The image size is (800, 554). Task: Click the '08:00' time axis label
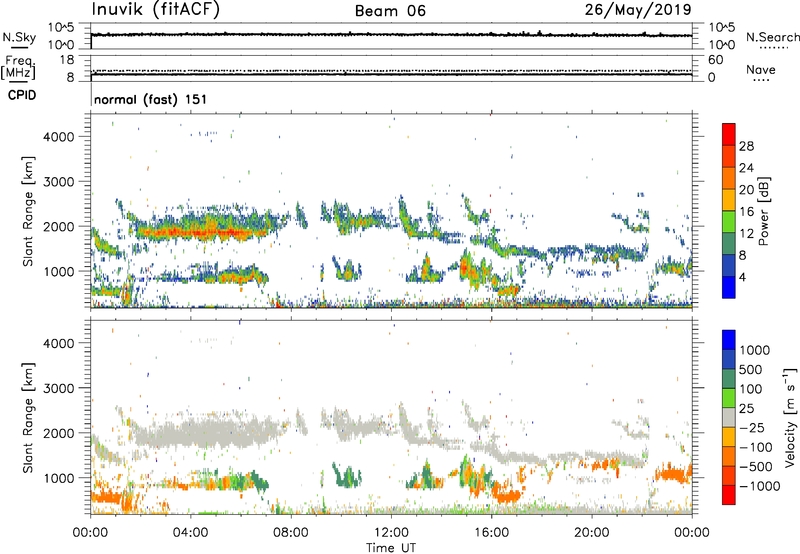pos(291,533)
